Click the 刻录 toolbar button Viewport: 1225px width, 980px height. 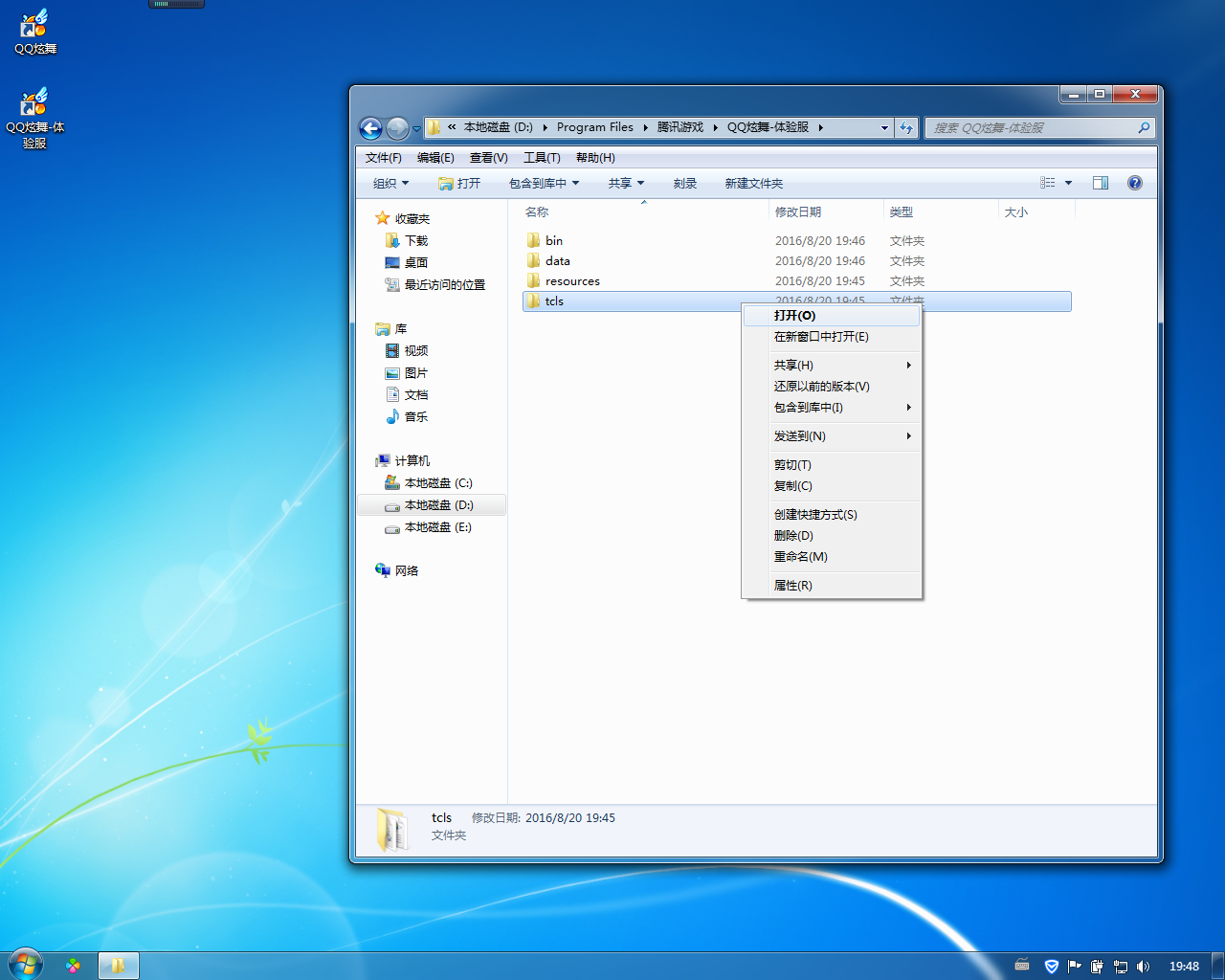tap(685, 183)
